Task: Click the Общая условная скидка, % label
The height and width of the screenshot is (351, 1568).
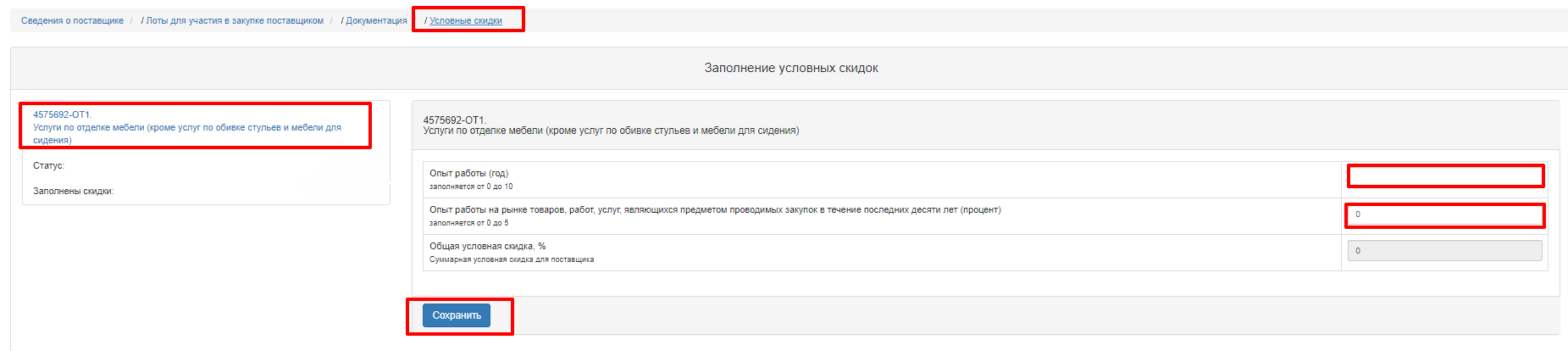Action: click(488, 246)
